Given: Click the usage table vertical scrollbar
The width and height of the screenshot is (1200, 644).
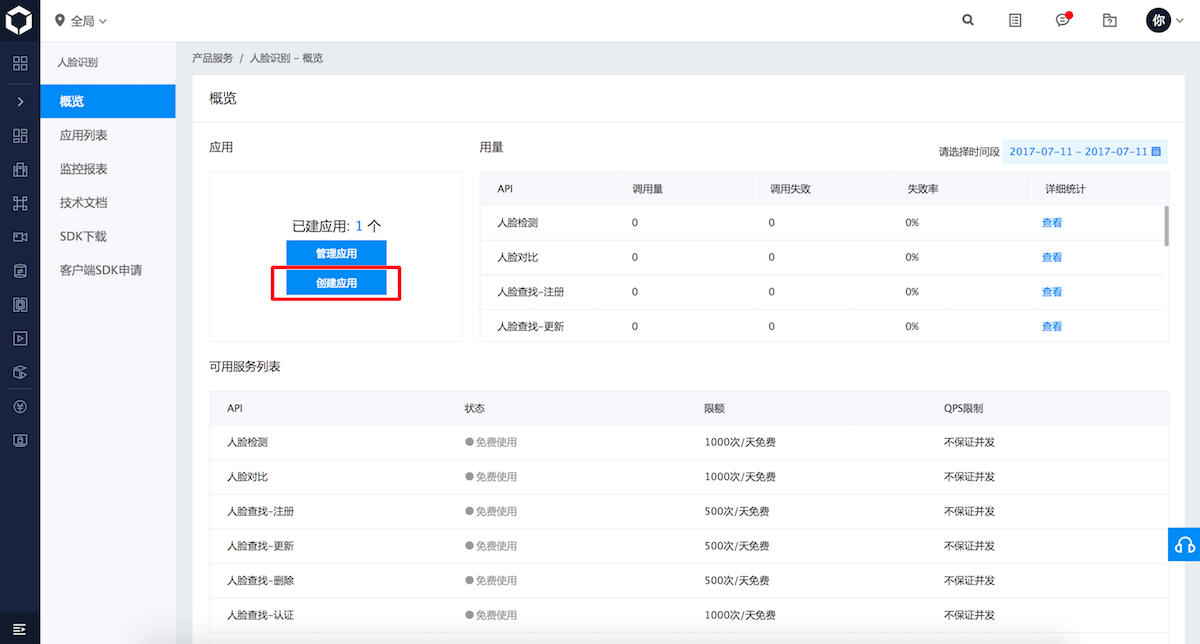Looking at the screenshot, I should click(1166, 225).
